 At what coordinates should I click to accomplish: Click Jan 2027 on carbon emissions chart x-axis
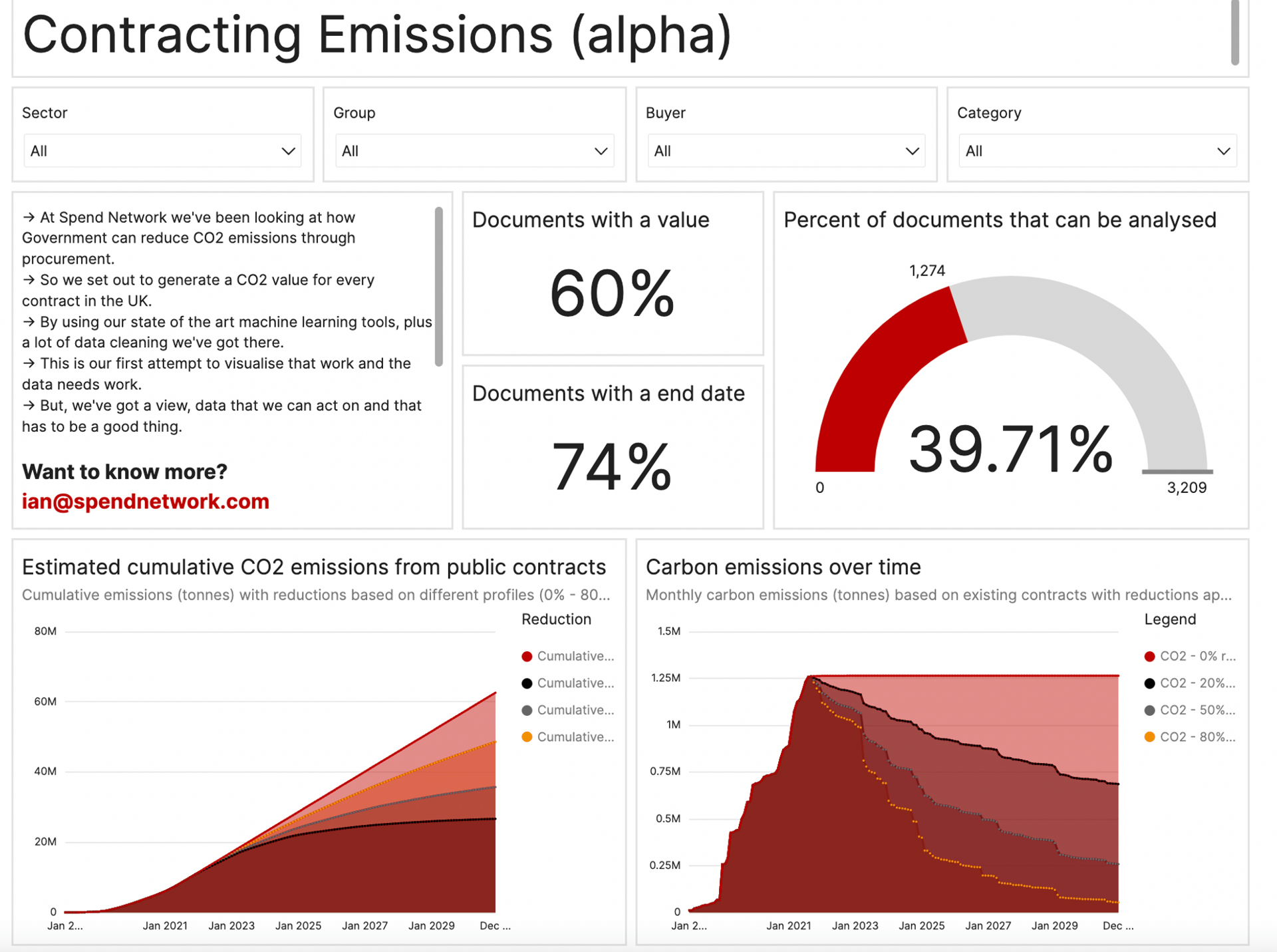pyautogui.click(x=988, y=926)
